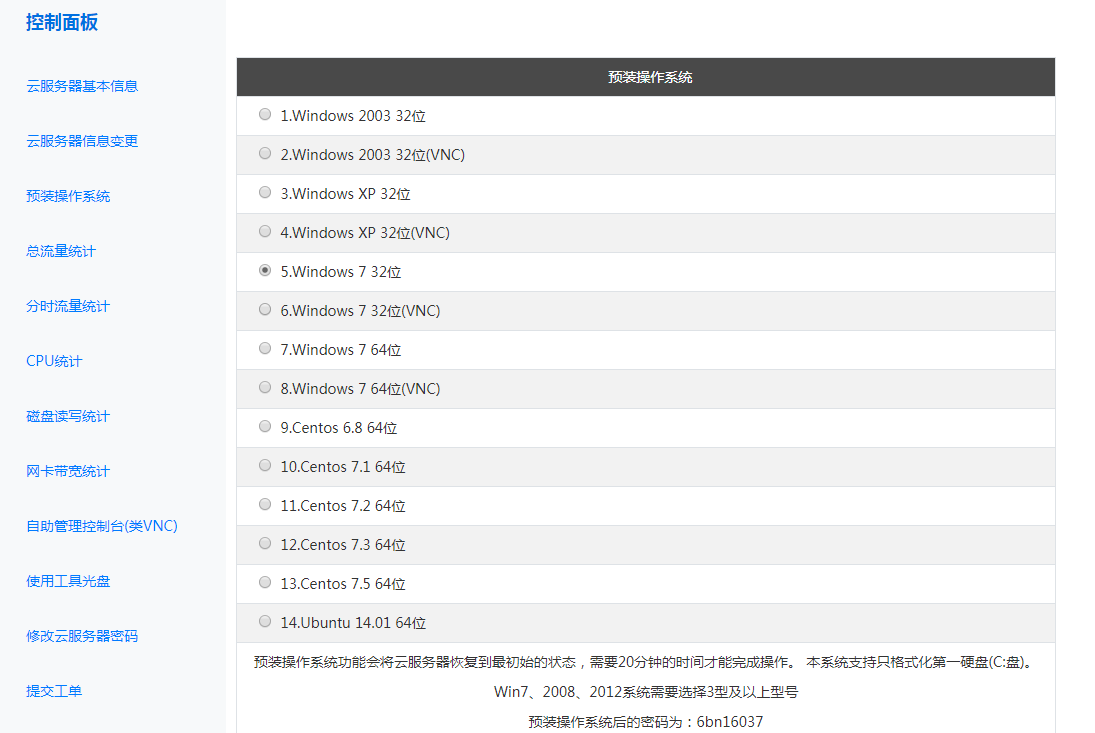Click the label text 3.Windows XP 32位
Screen dimensions: 1095x733
(x=345, y=194)
